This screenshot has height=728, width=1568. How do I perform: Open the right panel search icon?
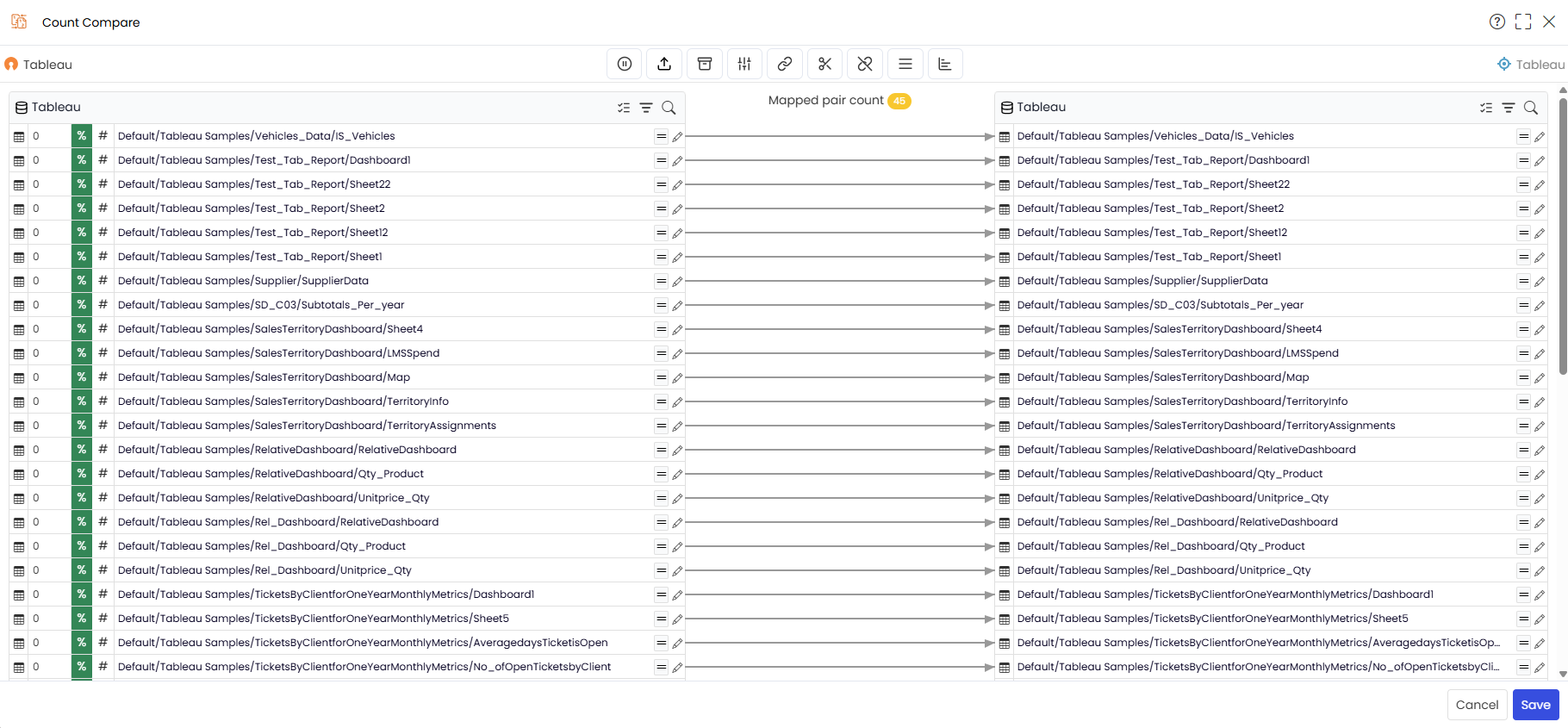pos(1531,108)
